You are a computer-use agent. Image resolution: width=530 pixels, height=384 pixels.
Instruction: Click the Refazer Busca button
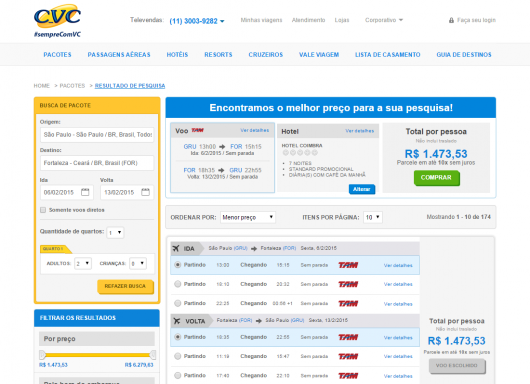point(125,286)
